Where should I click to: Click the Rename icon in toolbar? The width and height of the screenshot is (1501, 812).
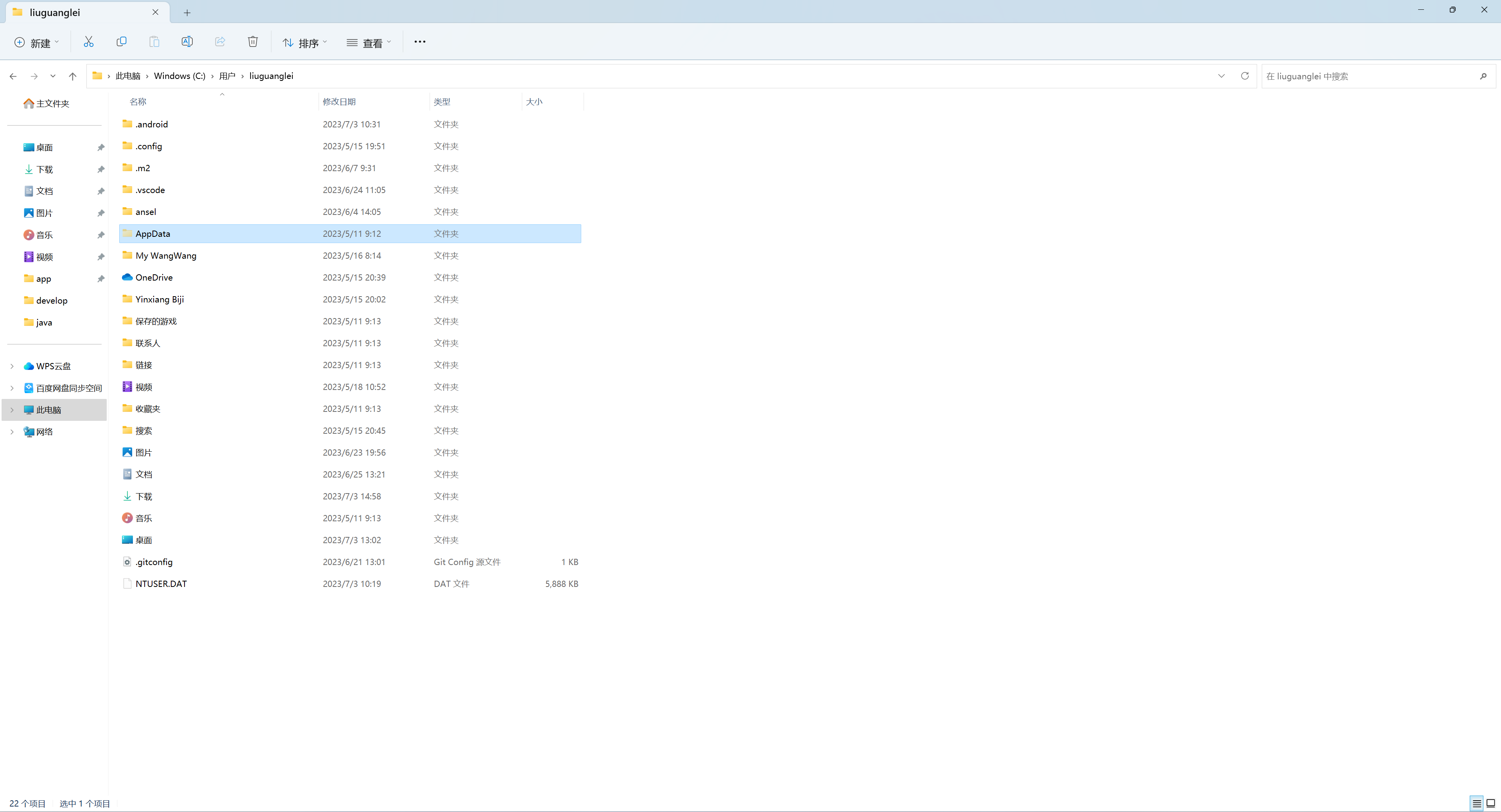(x=187, y=42)
